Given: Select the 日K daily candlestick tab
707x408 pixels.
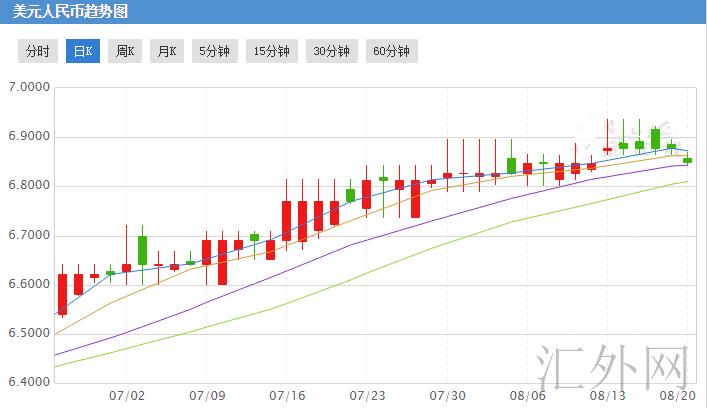Looking at the screenshot, I should pyautogui.click(x=82, y=51).
